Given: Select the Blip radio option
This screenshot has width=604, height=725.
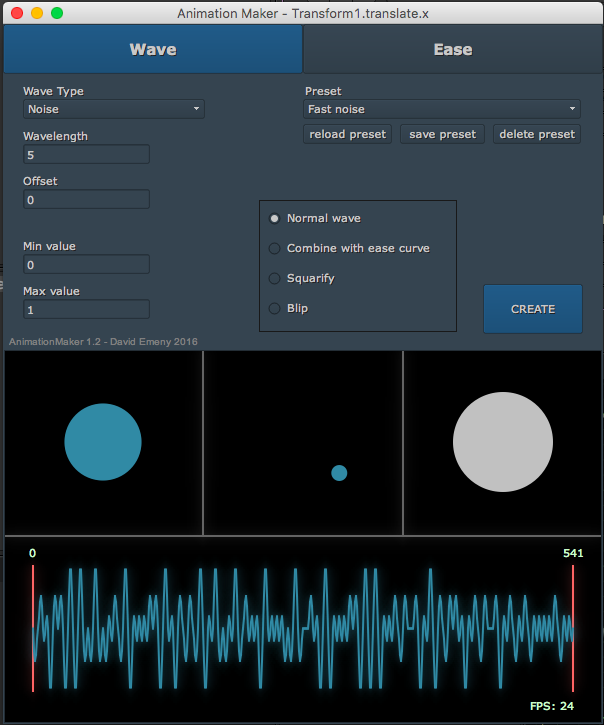Looking at the screenshot, I should tap(275, 308).
